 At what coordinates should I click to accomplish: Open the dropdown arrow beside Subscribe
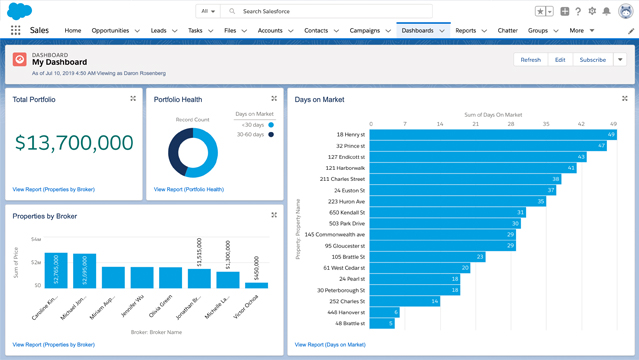[620, 60]
